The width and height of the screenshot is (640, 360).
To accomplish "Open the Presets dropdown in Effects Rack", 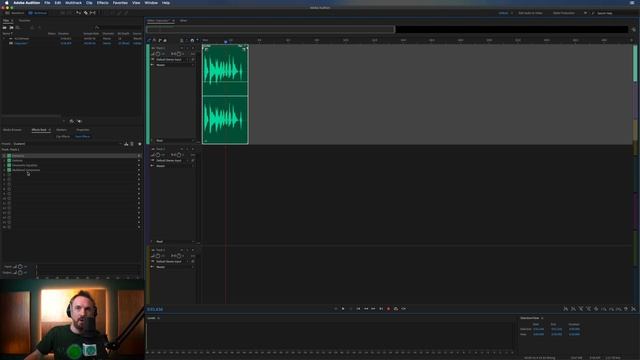I will point(68,144).
